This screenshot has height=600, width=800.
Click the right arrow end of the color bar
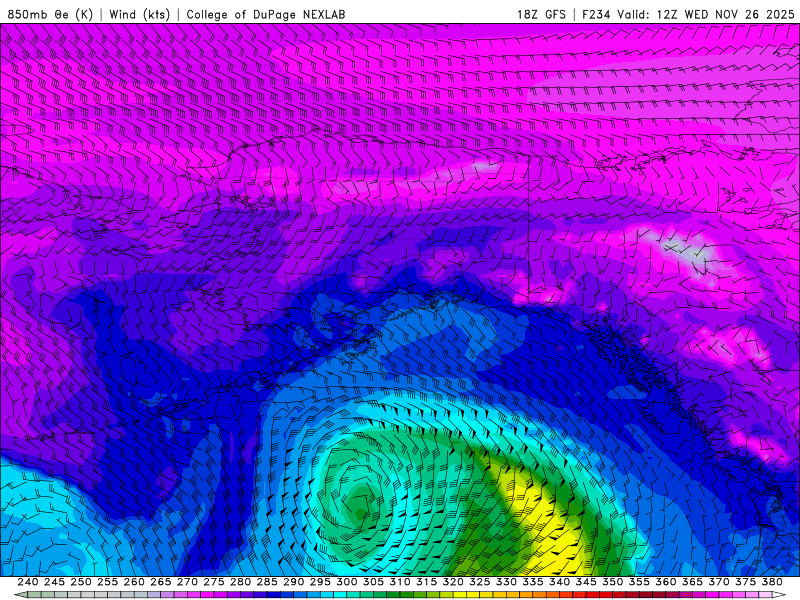tap(780, 595)
